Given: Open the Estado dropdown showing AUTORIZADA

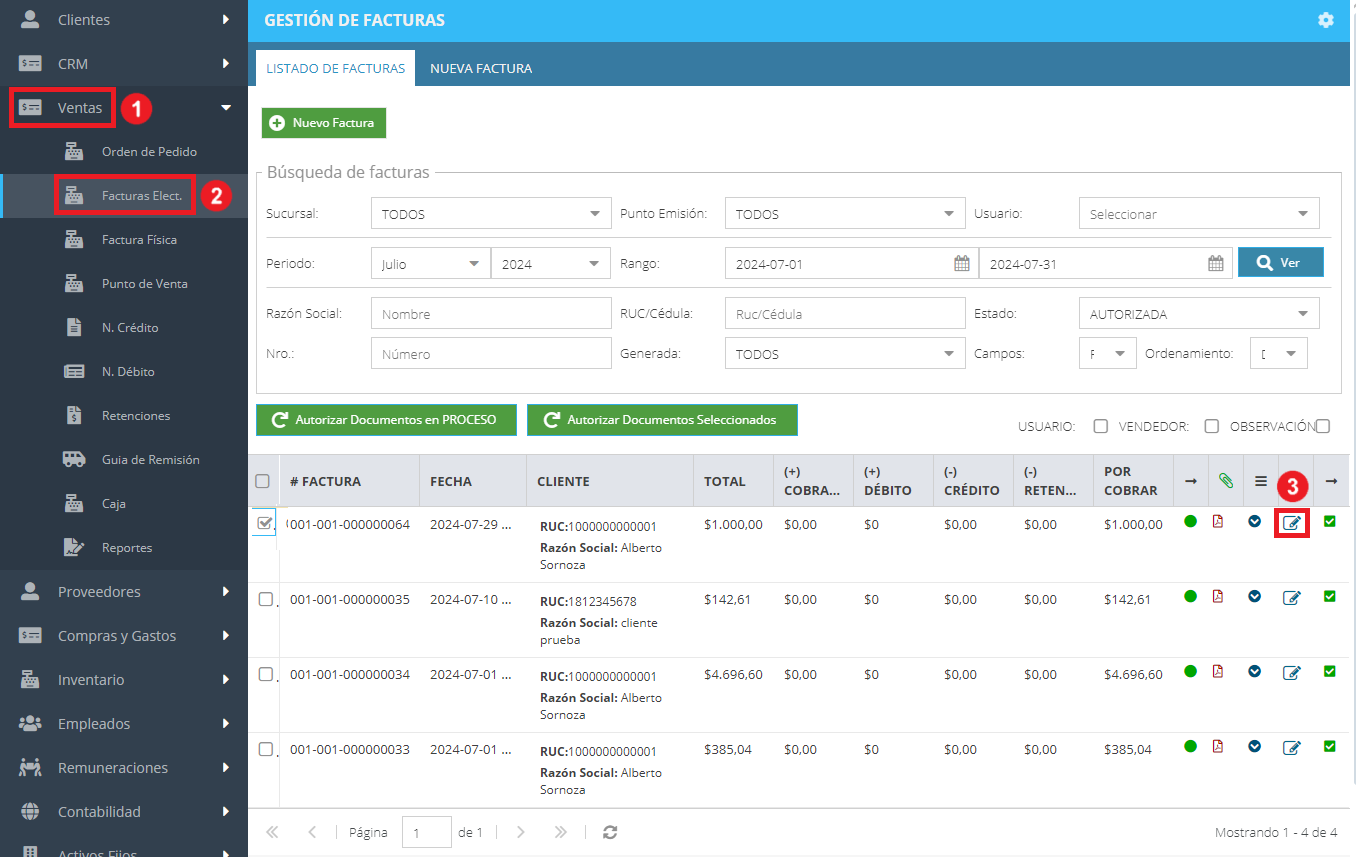Looking at the screenshot, I should point(1199,314).
